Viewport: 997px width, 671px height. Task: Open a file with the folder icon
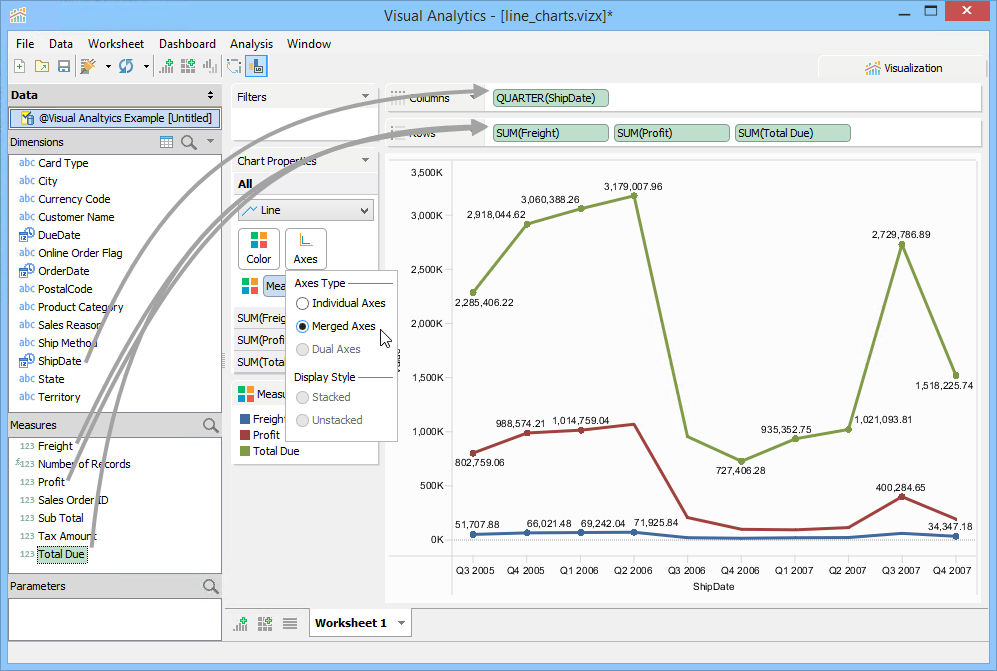(x=42, y=66)
